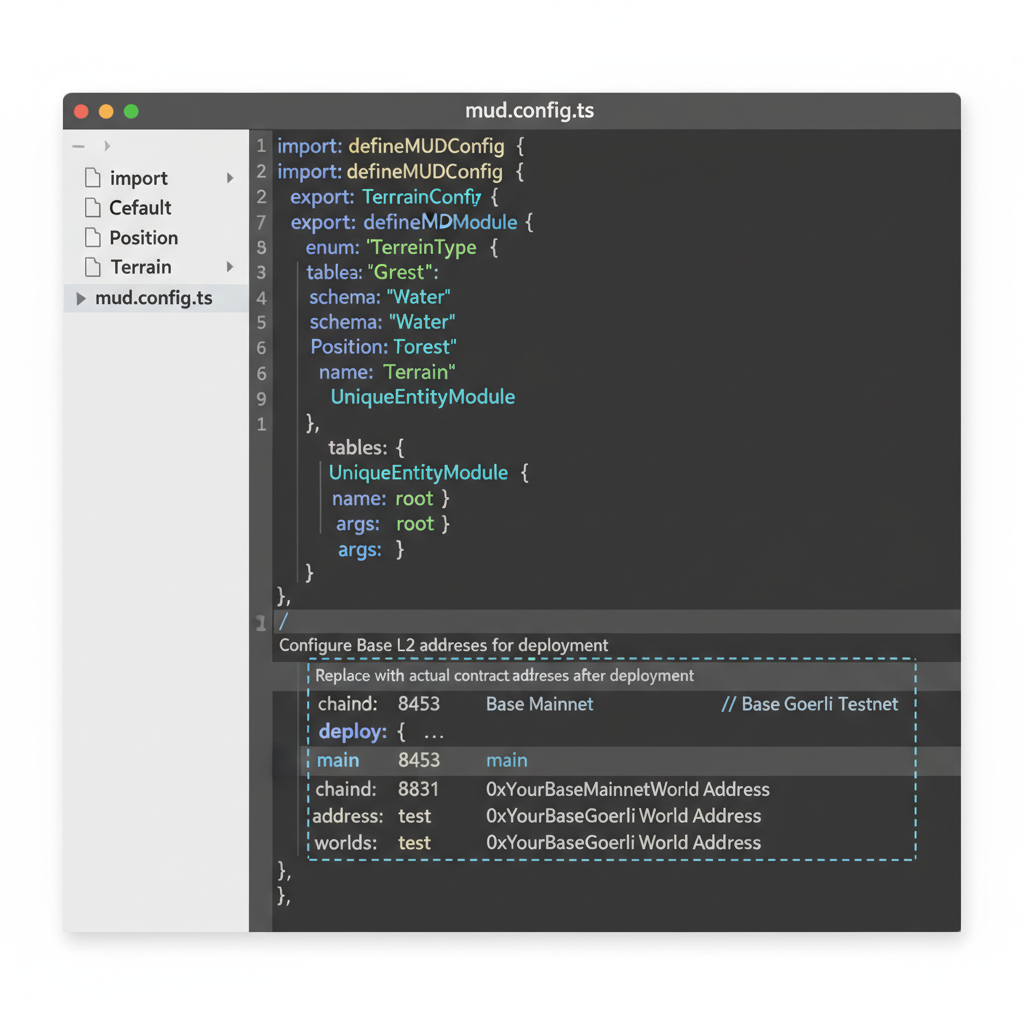Click the // Base Goerli Testnet comment

810,704
